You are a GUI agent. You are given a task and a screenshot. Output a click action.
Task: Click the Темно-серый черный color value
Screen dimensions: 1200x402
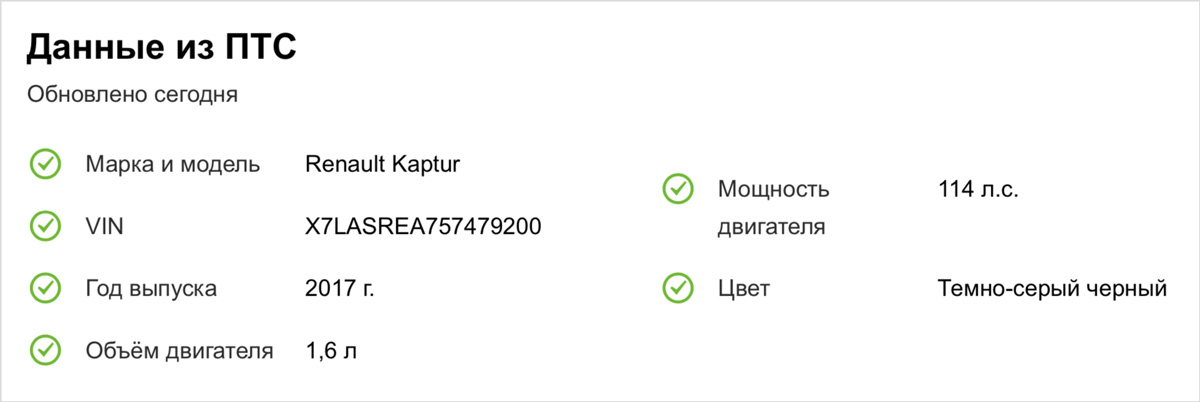[1053, 289]
